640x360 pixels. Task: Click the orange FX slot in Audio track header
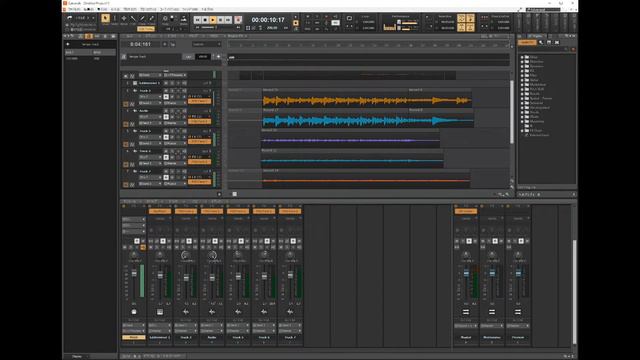[199, 121]
